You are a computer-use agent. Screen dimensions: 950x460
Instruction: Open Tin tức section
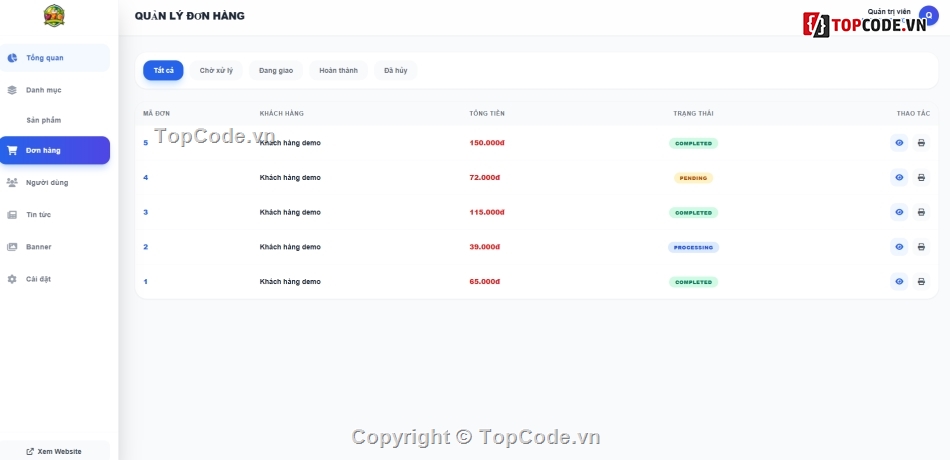pyautogui.click(x=55, y=215)
